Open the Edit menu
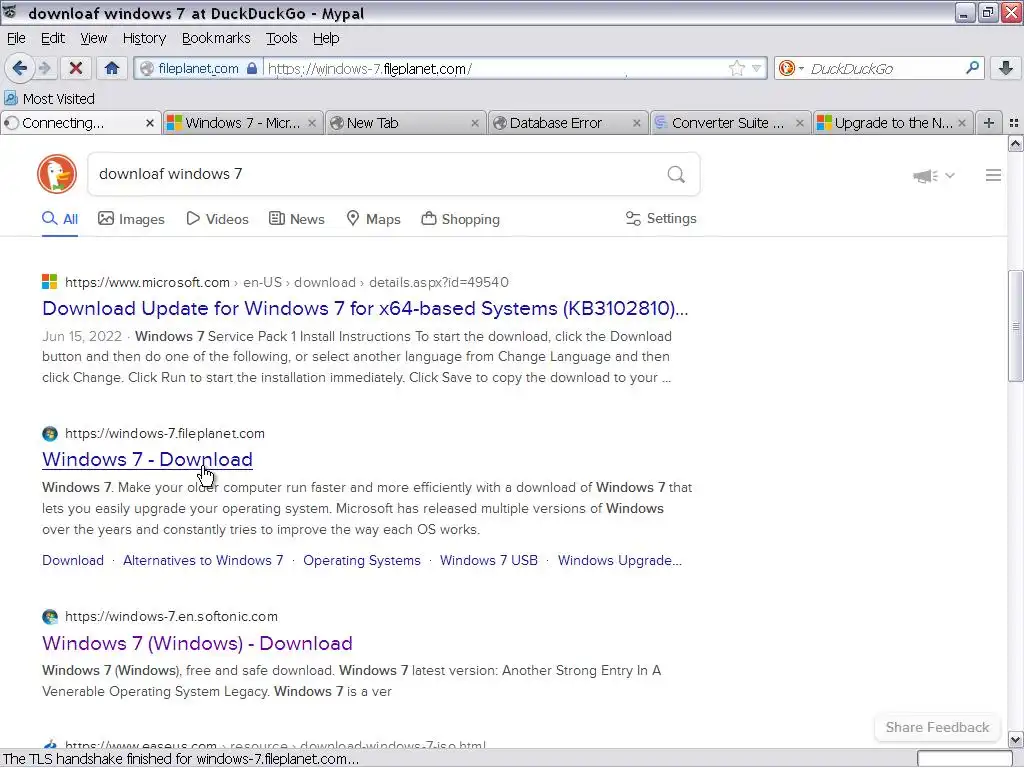The image size is (1024, 768). tap(53, 38)
